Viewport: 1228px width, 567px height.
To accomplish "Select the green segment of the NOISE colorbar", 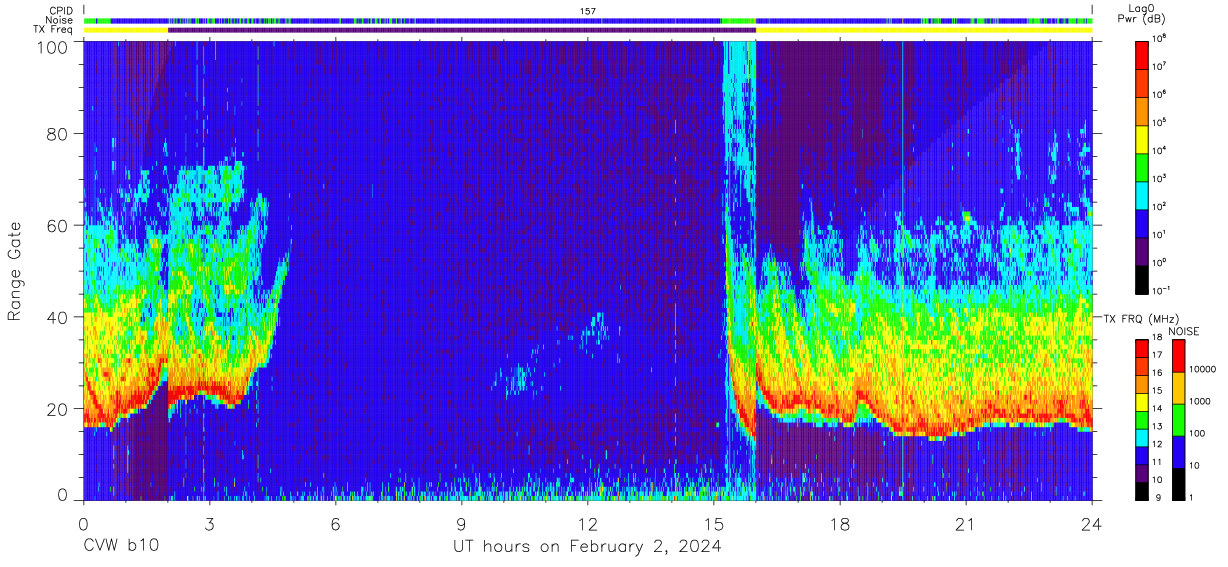I will [x=1178, y=420].
